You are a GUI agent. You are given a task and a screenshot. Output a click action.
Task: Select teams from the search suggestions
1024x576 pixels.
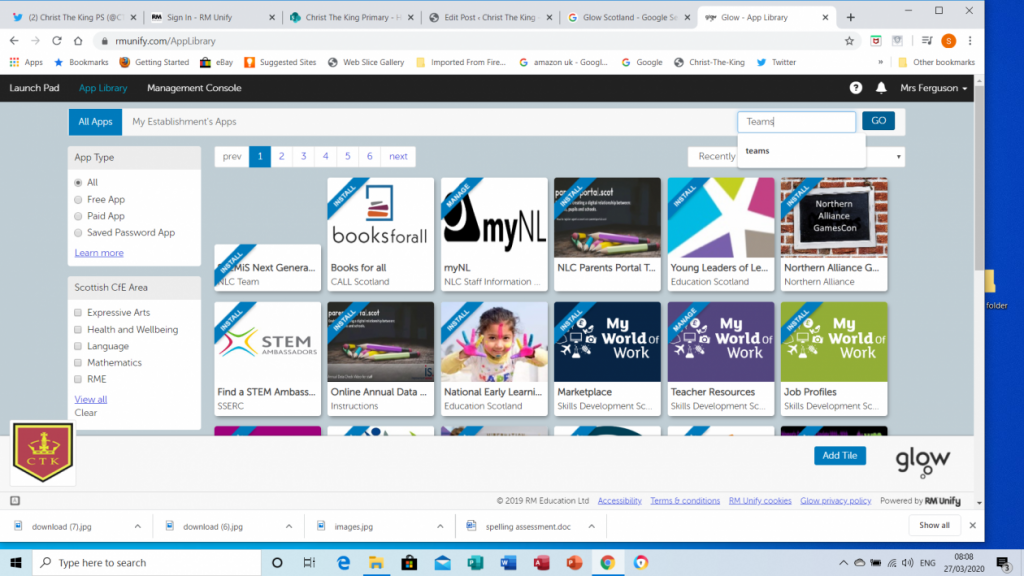(758, 151)
